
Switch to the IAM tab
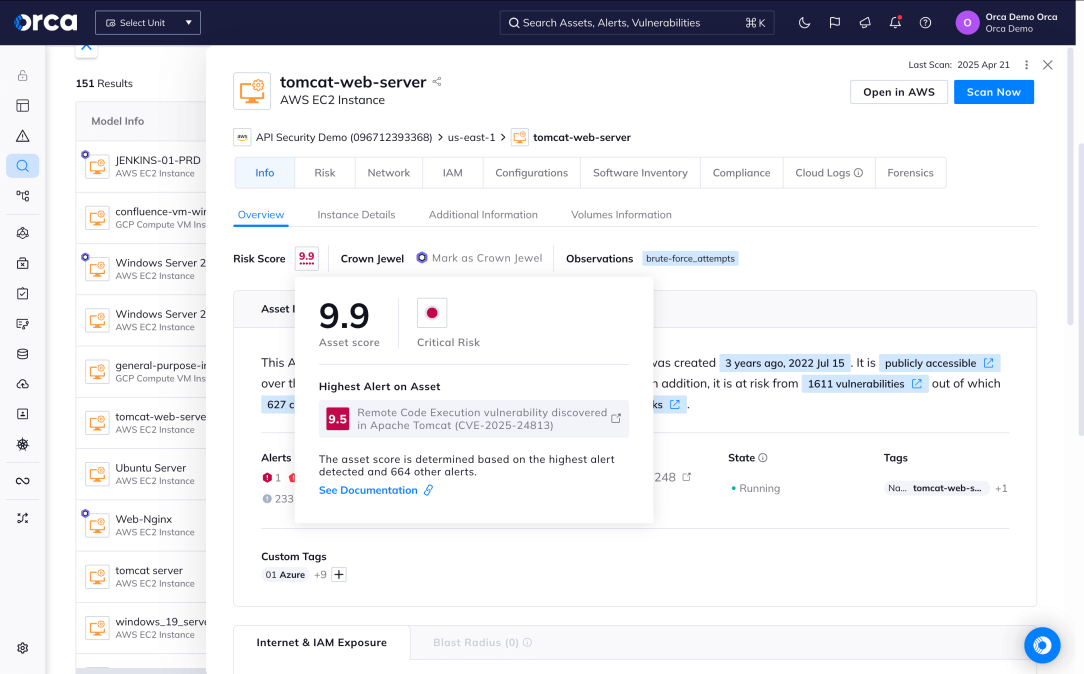pyautogui.click(x=453, y=173)
